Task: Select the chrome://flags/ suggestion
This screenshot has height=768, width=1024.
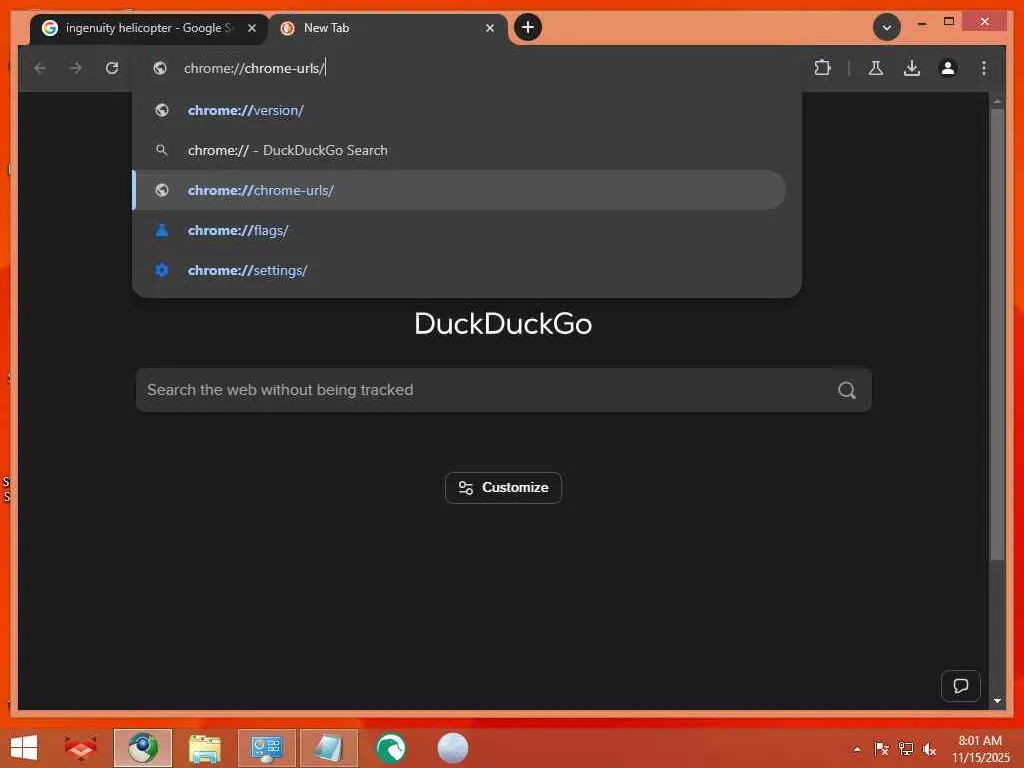Action: 460,230
